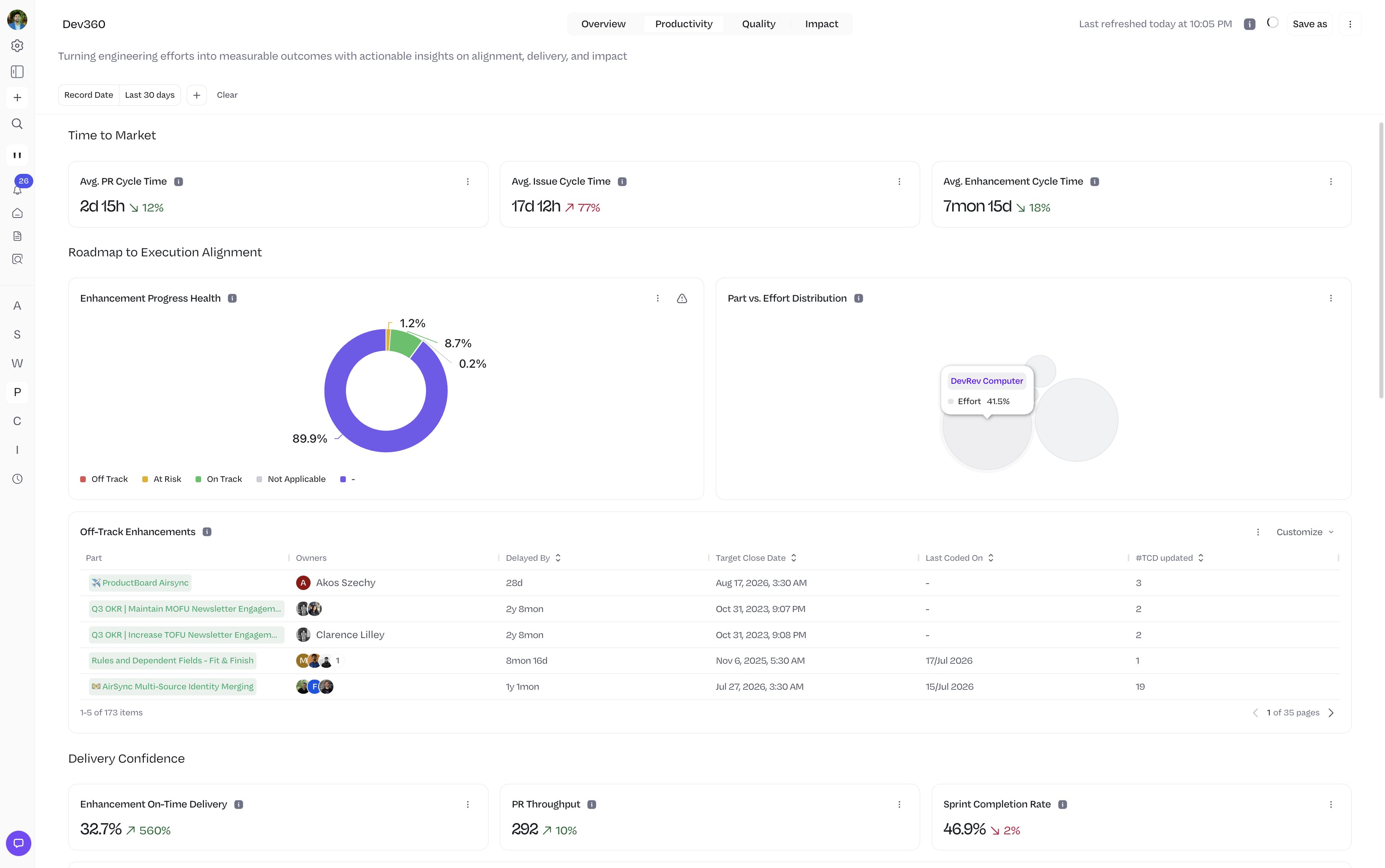Image resolution: width=1385 pixels, height=868 pixels.
Task: Click the warning triangle on Enhancement Progress Health
Action: [x=682, y=298]
